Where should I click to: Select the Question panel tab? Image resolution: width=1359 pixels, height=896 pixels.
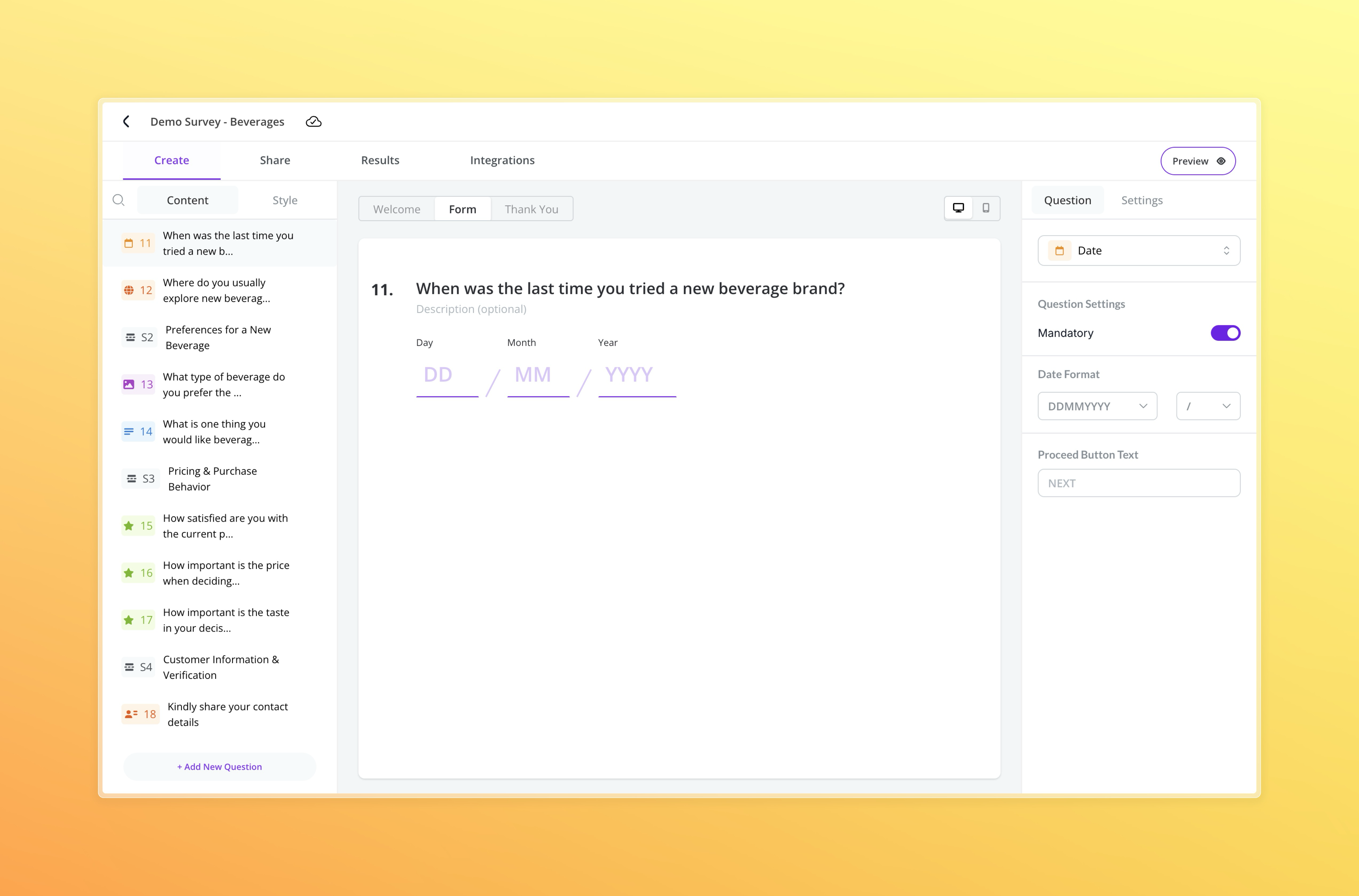1067,201
